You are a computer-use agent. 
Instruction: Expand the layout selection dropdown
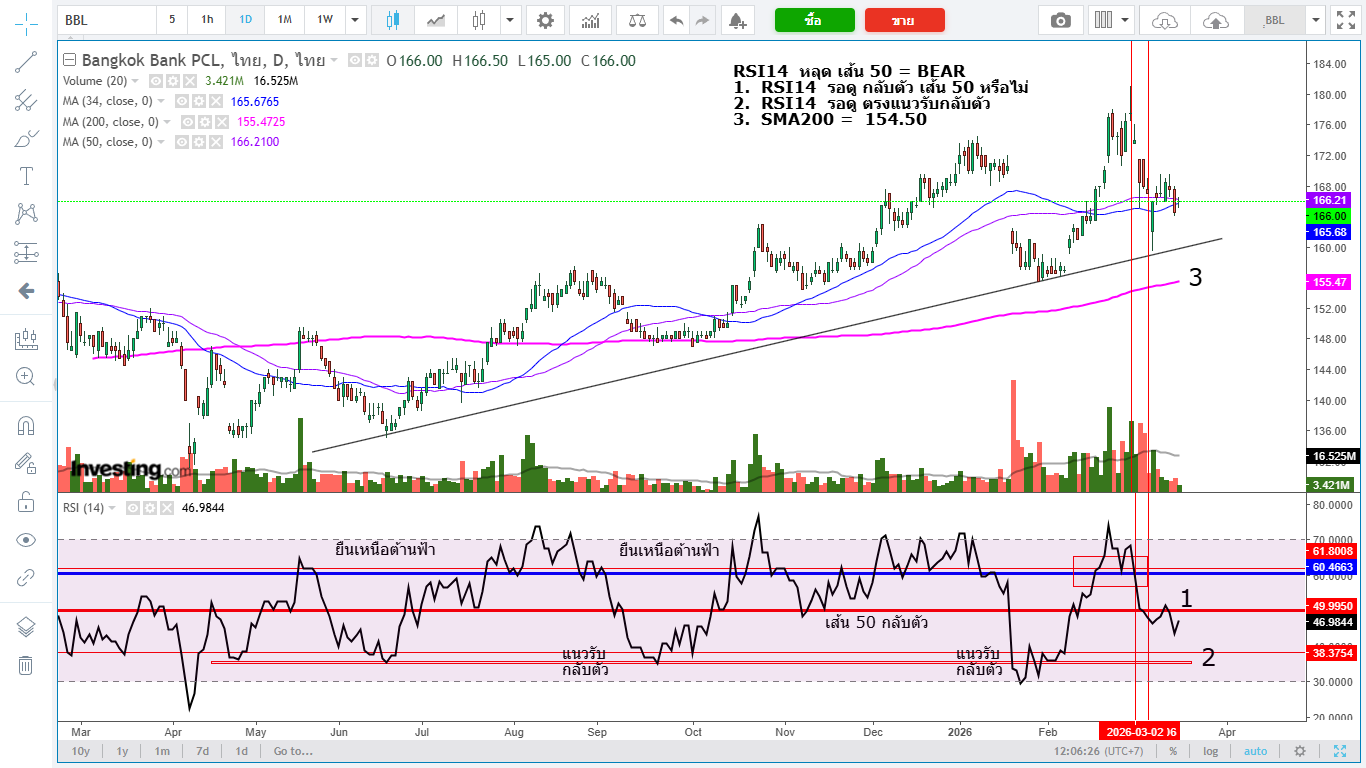(1126, 19)
